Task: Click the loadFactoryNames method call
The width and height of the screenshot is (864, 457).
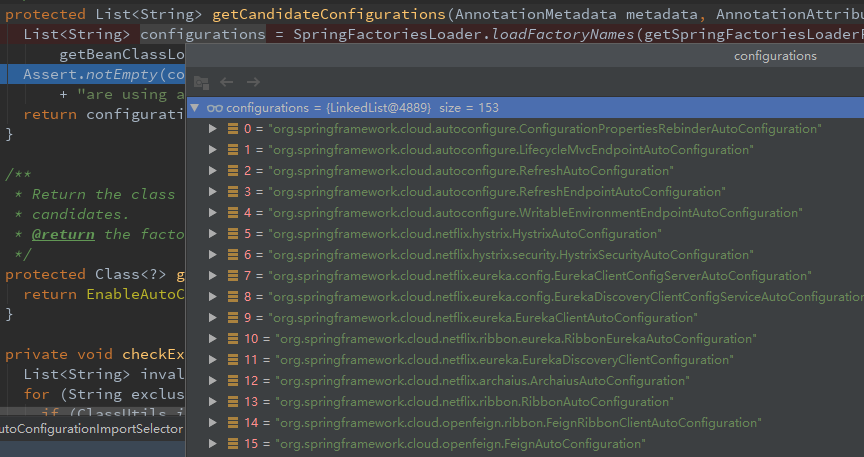Action: click(563, 34)
